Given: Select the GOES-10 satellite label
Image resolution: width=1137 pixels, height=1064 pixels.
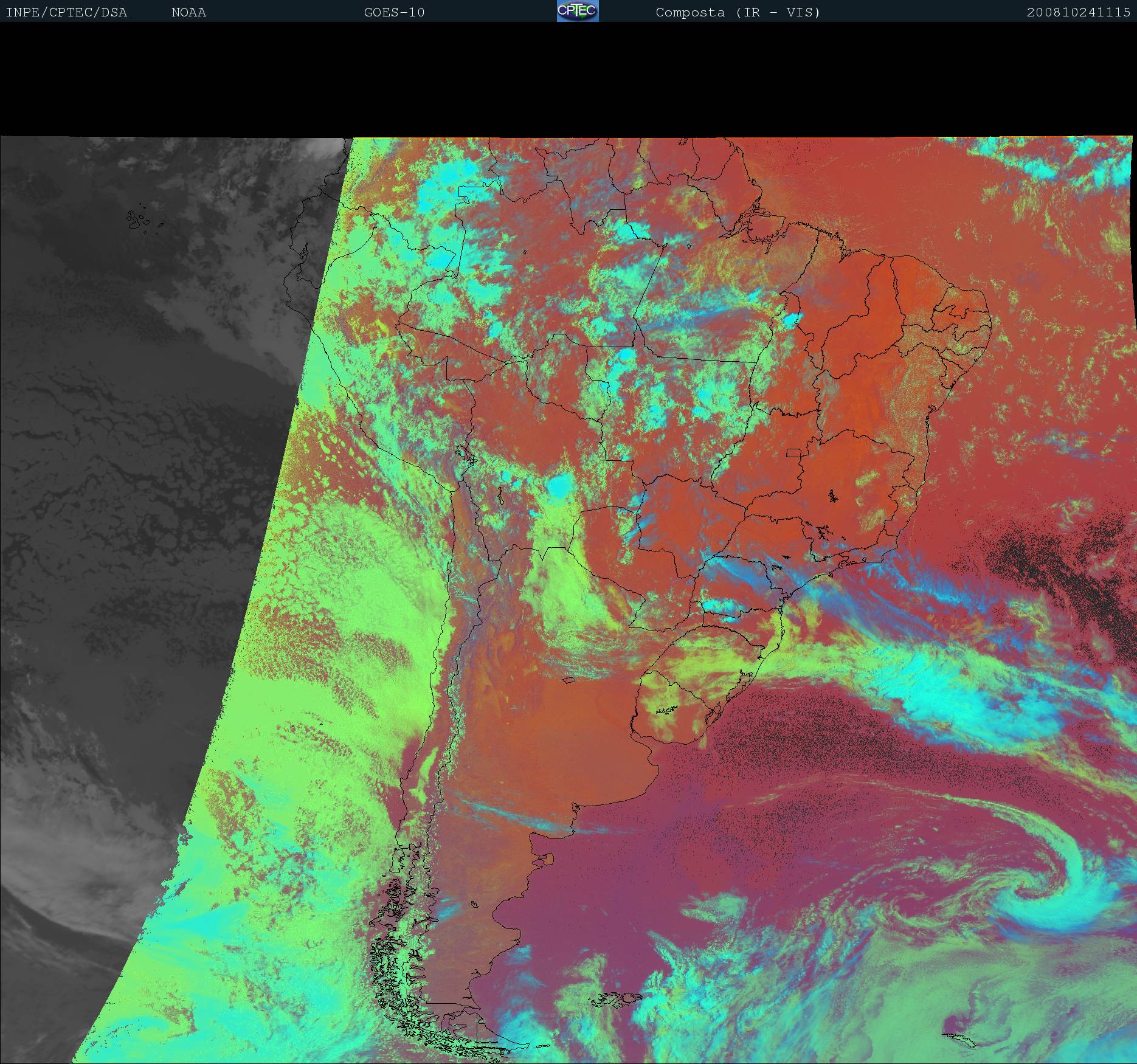Looking at the screenshot, I should pyautogui.click(x=394, y=12).
